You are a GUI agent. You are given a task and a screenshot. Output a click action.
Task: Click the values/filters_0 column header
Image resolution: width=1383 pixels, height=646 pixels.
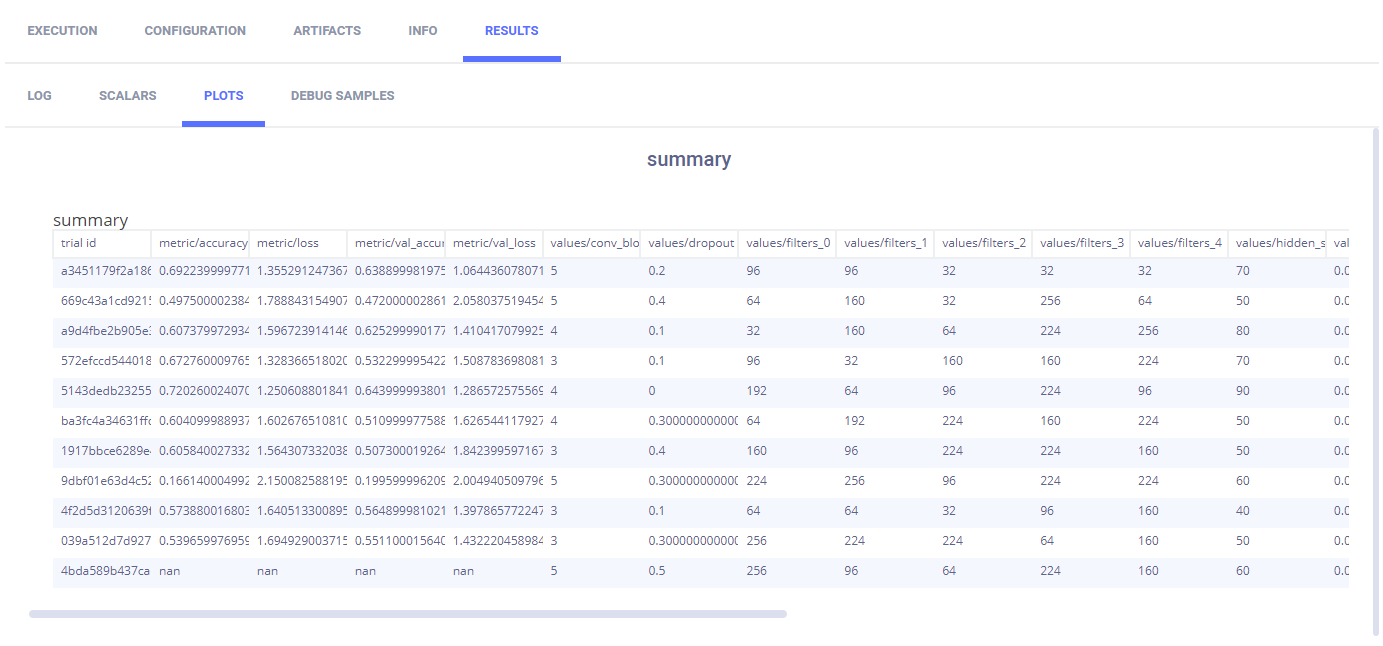click(x=786, y=243)
